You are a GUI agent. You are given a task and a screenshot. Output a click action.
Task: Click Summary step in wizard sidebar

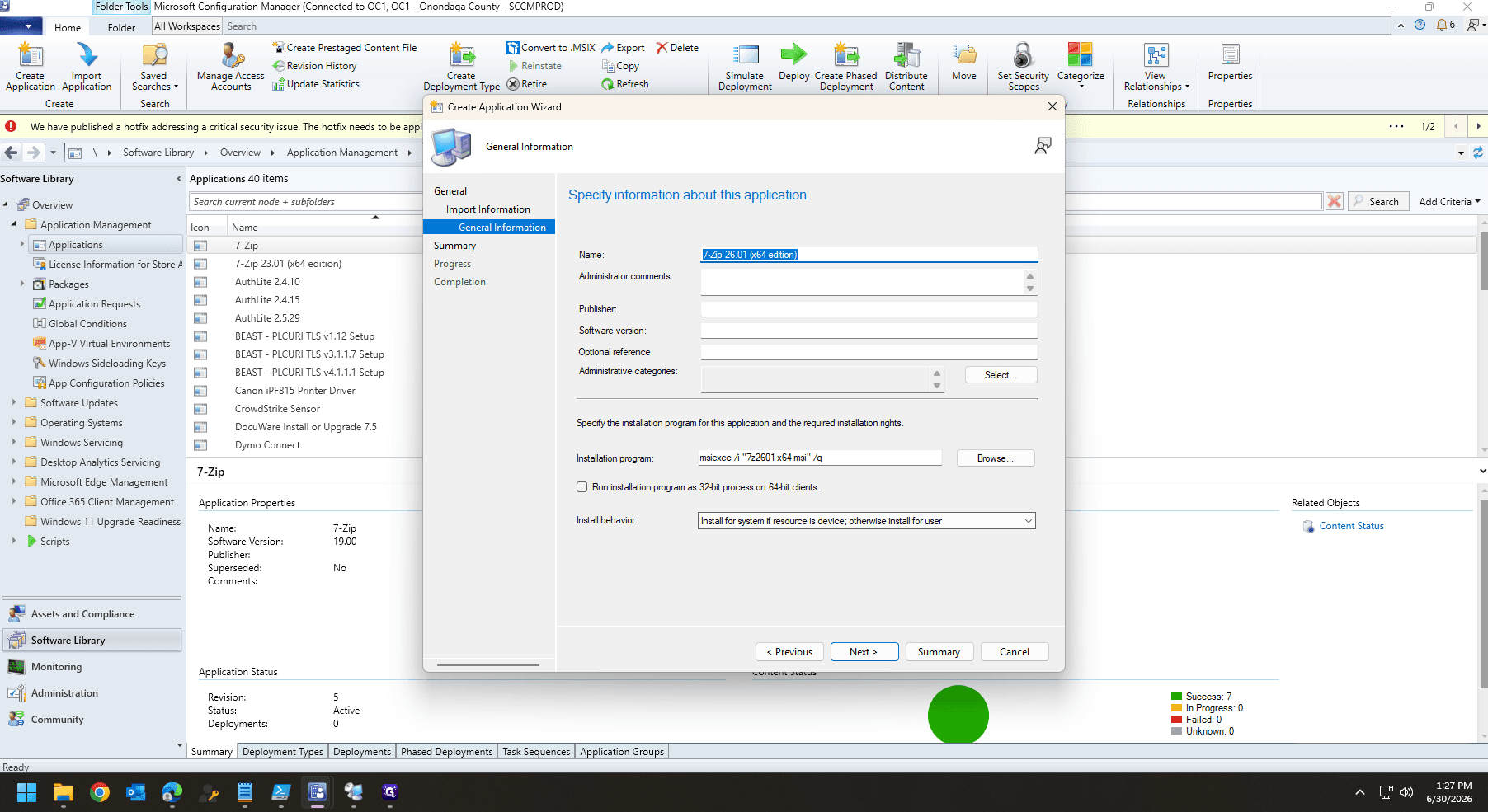point(455,246)
